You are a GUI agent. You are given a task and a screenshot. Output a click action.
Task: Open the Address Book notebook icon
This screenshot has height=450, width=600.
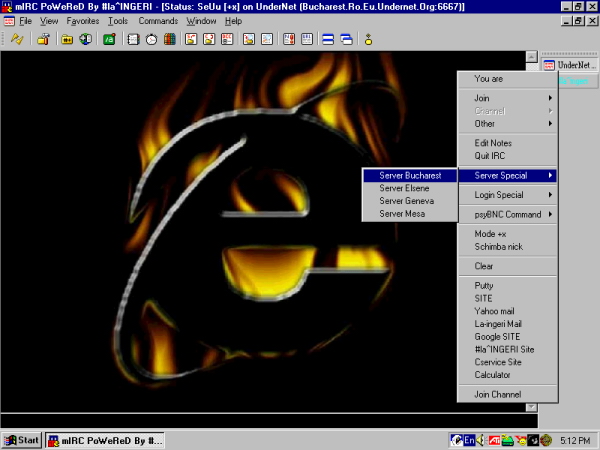pos(133,39)
